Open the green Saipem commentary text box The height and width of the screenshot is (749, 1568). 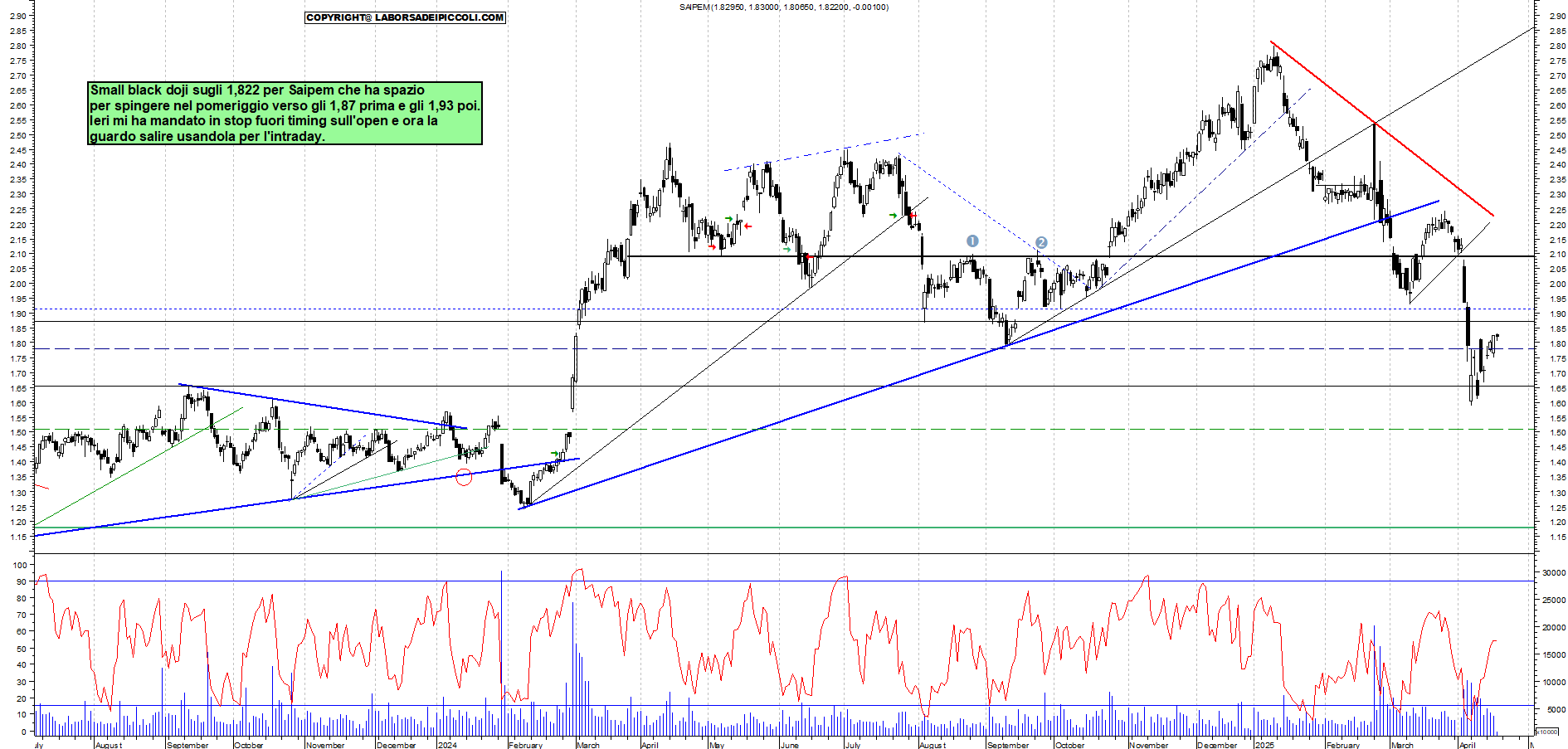click(x=285, y=113)
